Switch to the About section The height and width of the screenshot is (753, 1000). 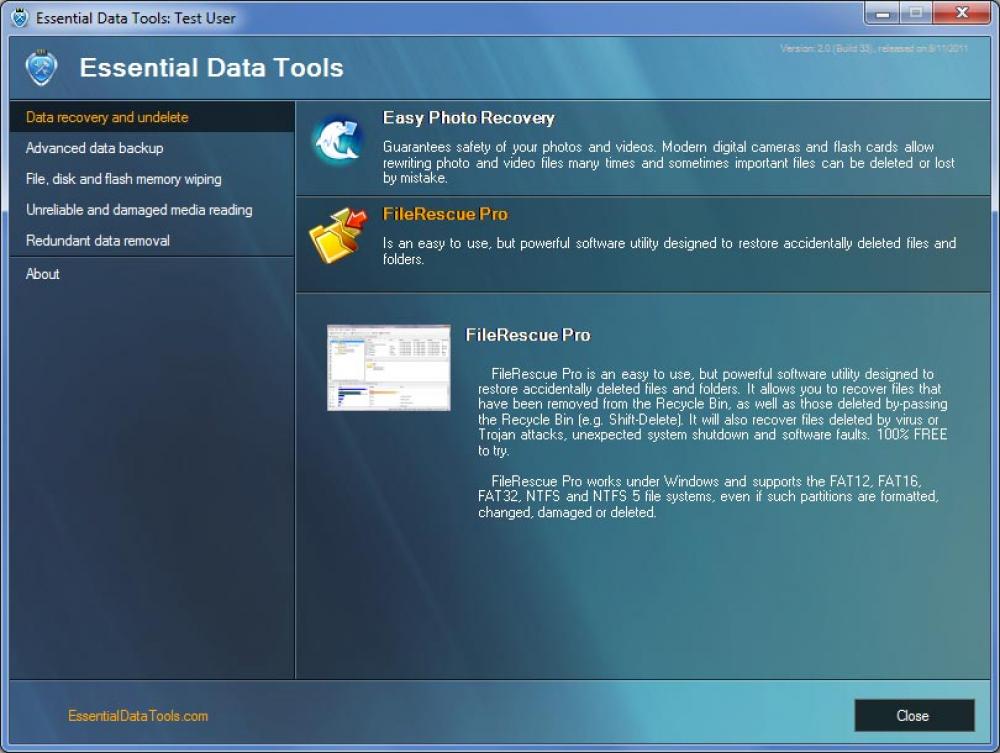42,274
